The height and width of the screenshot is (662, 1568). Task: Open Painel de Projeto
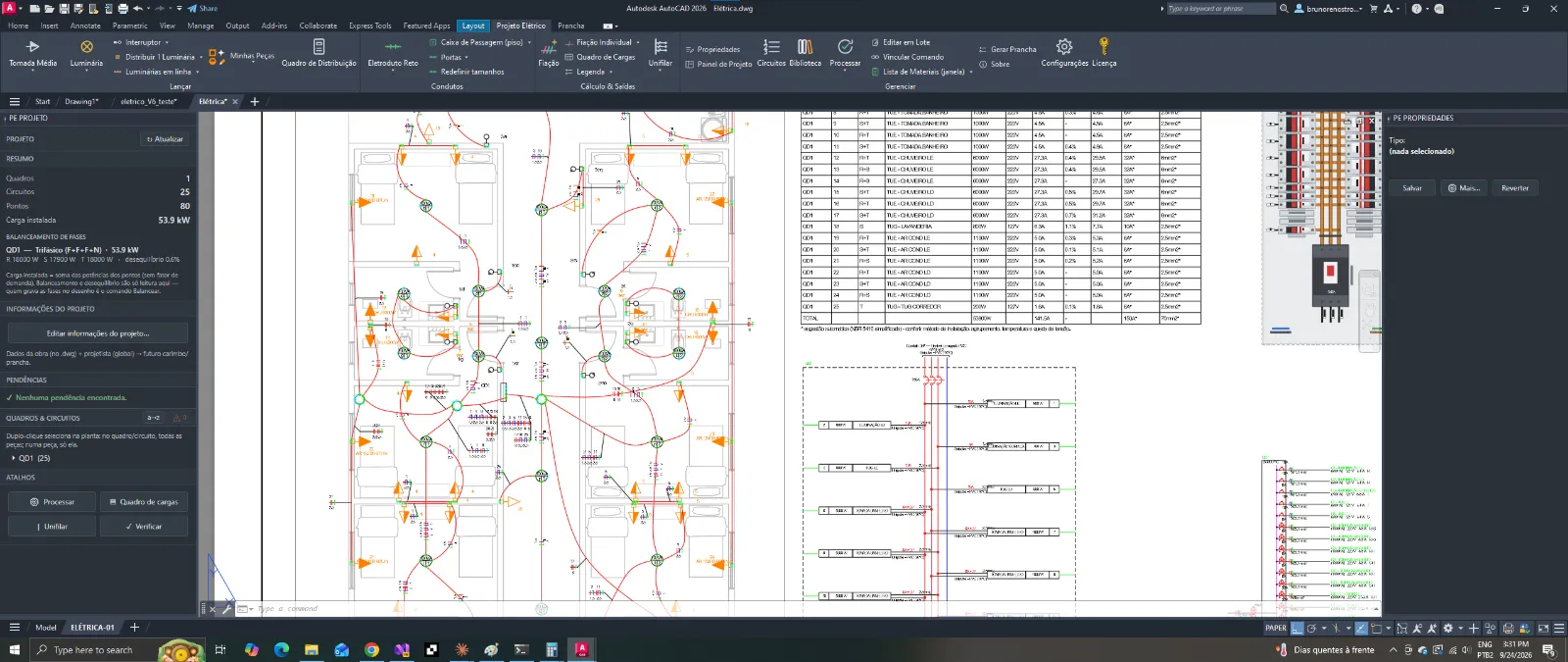(x=718, y=64)
